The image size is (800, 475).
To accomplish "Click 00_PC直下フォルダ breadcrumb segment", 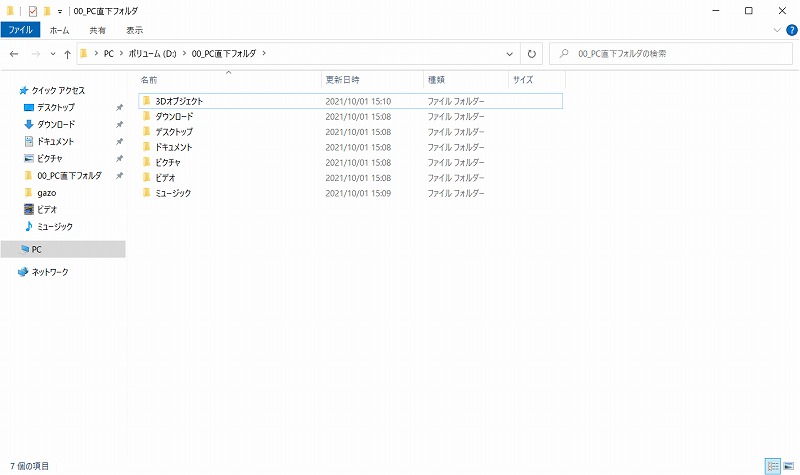I will point(223,54).
